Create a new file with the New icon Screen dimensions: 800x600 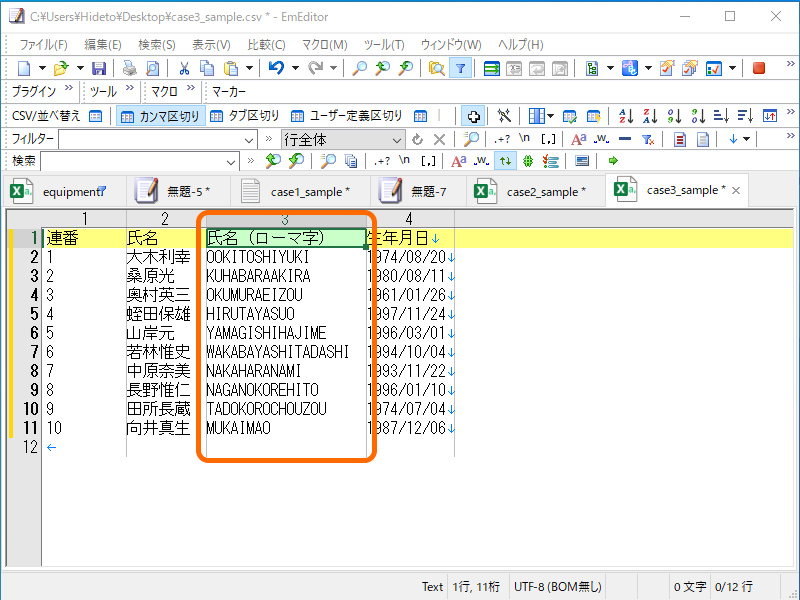[24, 68]
